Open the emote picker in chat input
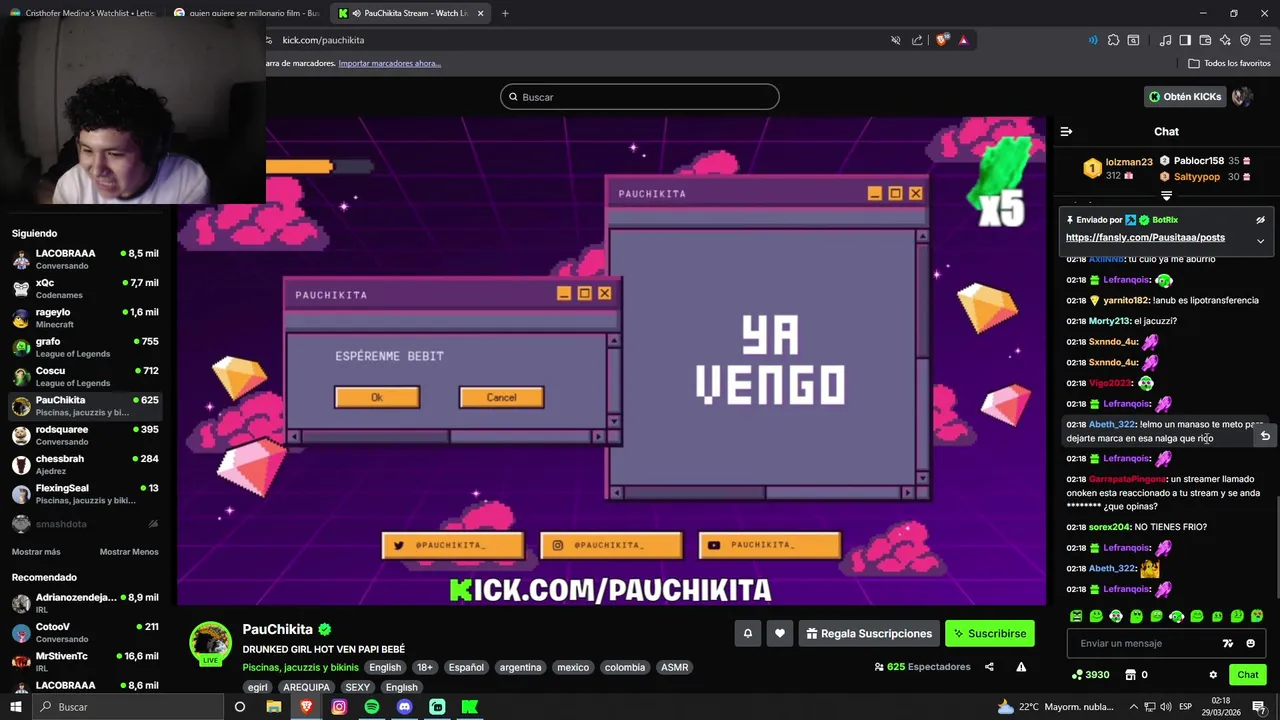 tap(1250, 643)
